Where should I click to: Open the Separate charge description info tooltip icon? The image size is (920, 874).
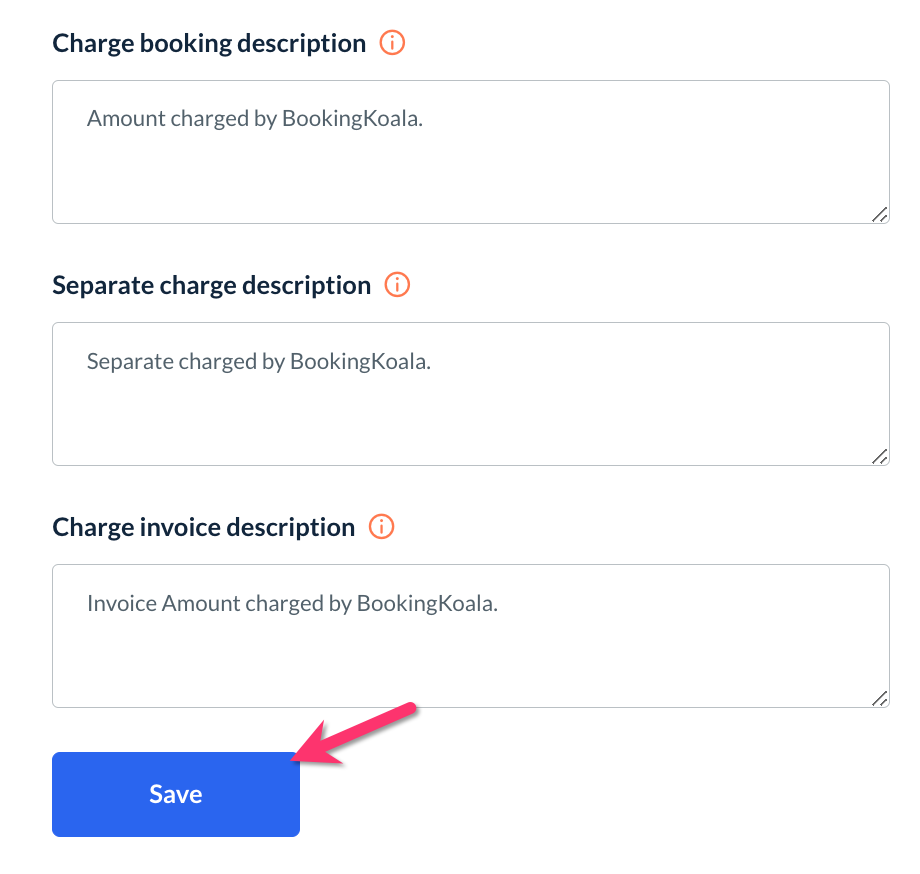tap(398, 285)
